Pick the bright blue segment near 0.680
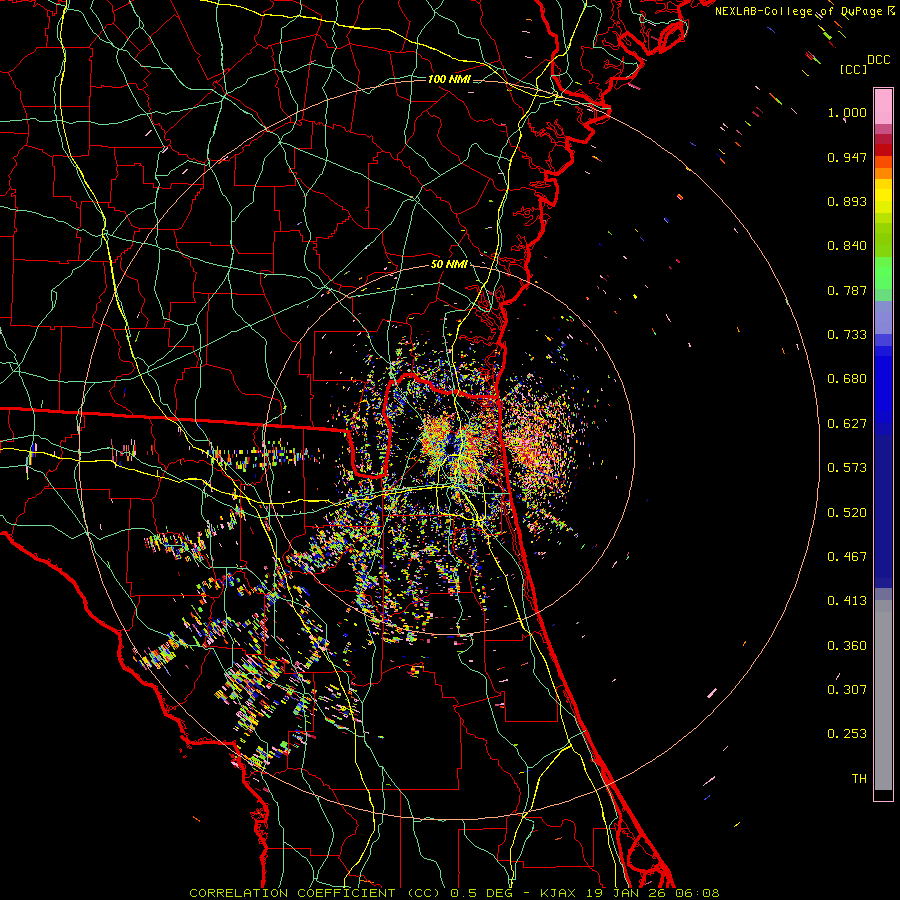This screenshot has width=900, height=900. click(883, 385)
